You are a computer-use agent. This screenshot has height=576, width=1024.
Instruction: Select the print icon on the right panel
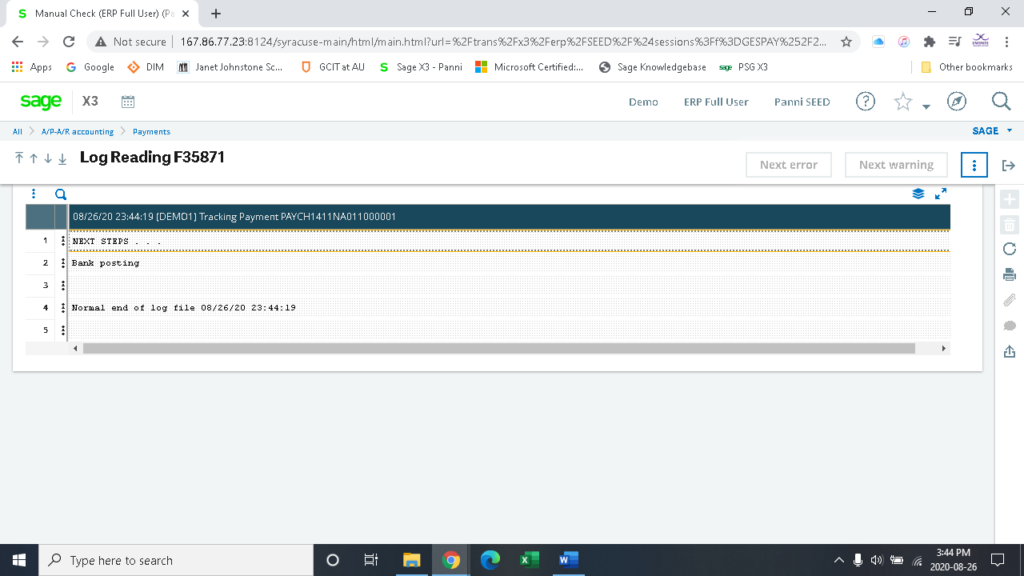coord(1010,274)
